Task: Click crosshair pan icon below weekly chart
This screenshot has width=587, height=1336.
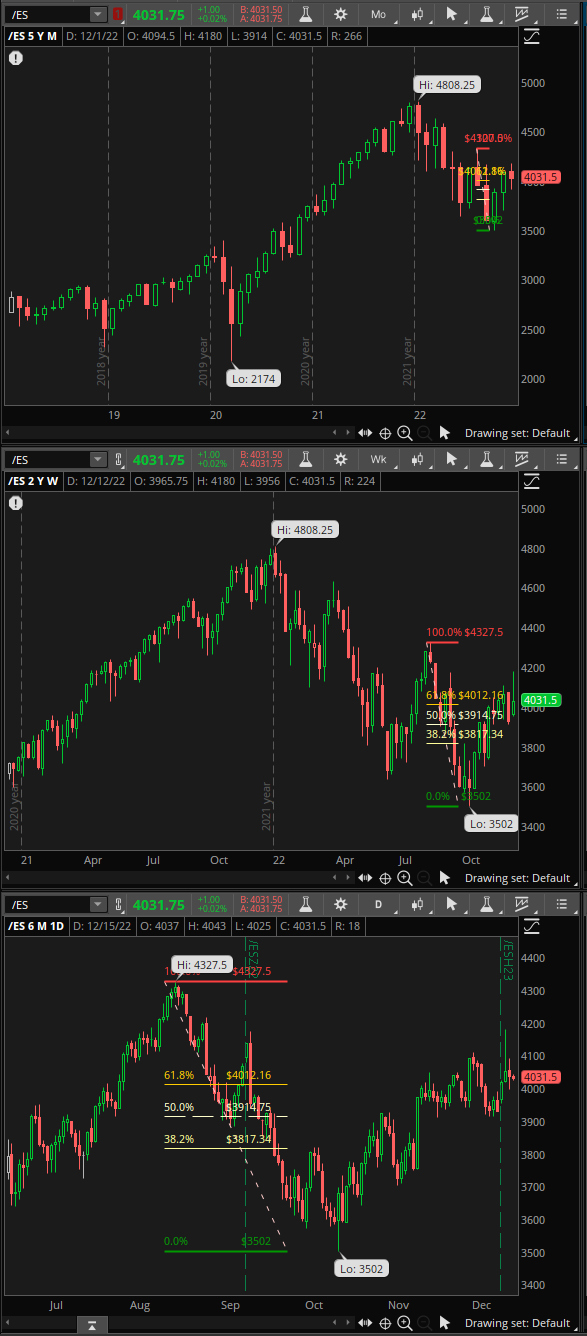Action: click(x=385, y=878)
